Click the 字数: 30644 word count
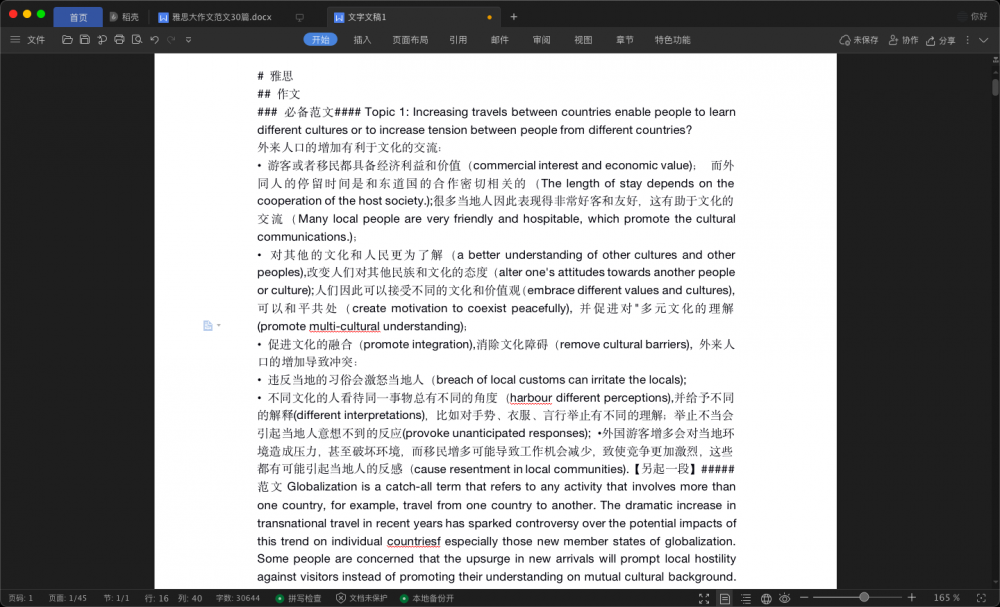1000x607 pixels. [x=237, y=598]
